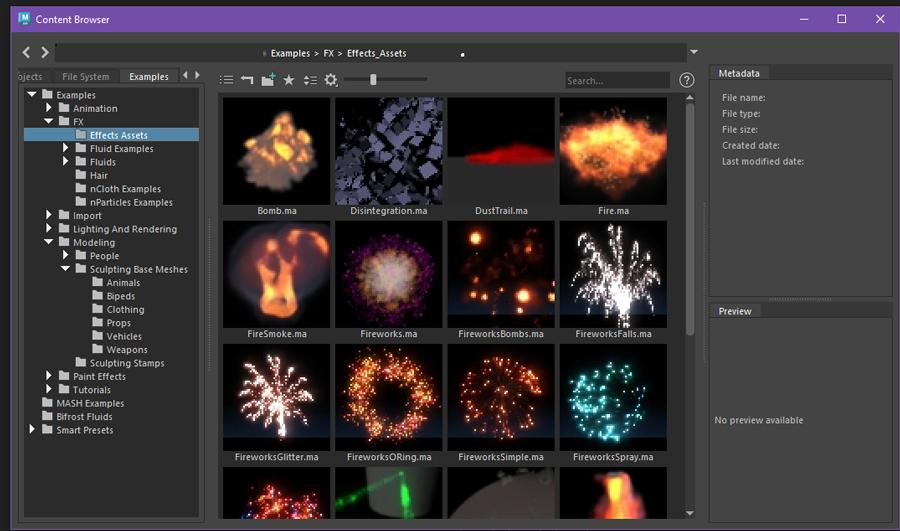Select the Effects Assets folder
This screenshot has height=531, width=900.
111,135
